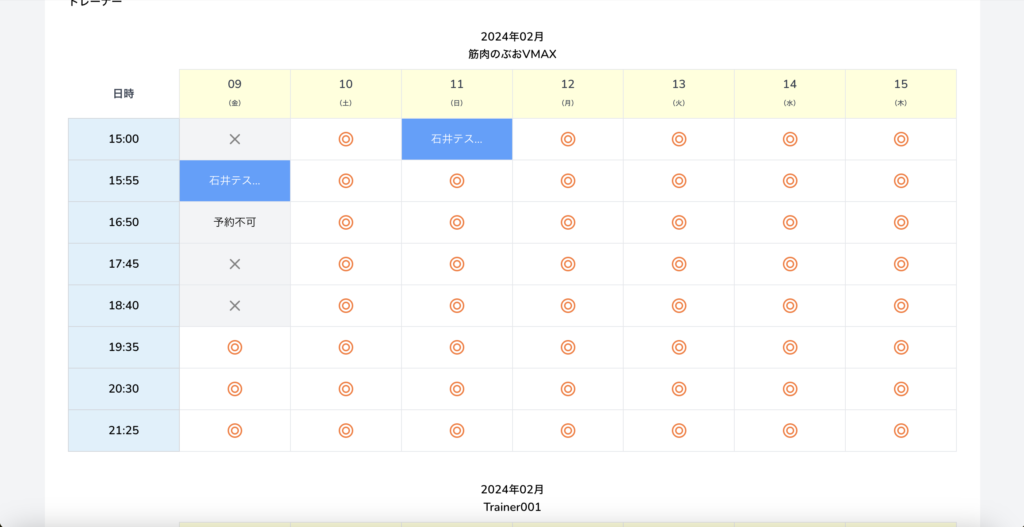The width and height of the screenshot is (1024, 527).
Task: Click the 日時 header cell
Action: pos(124,93)
